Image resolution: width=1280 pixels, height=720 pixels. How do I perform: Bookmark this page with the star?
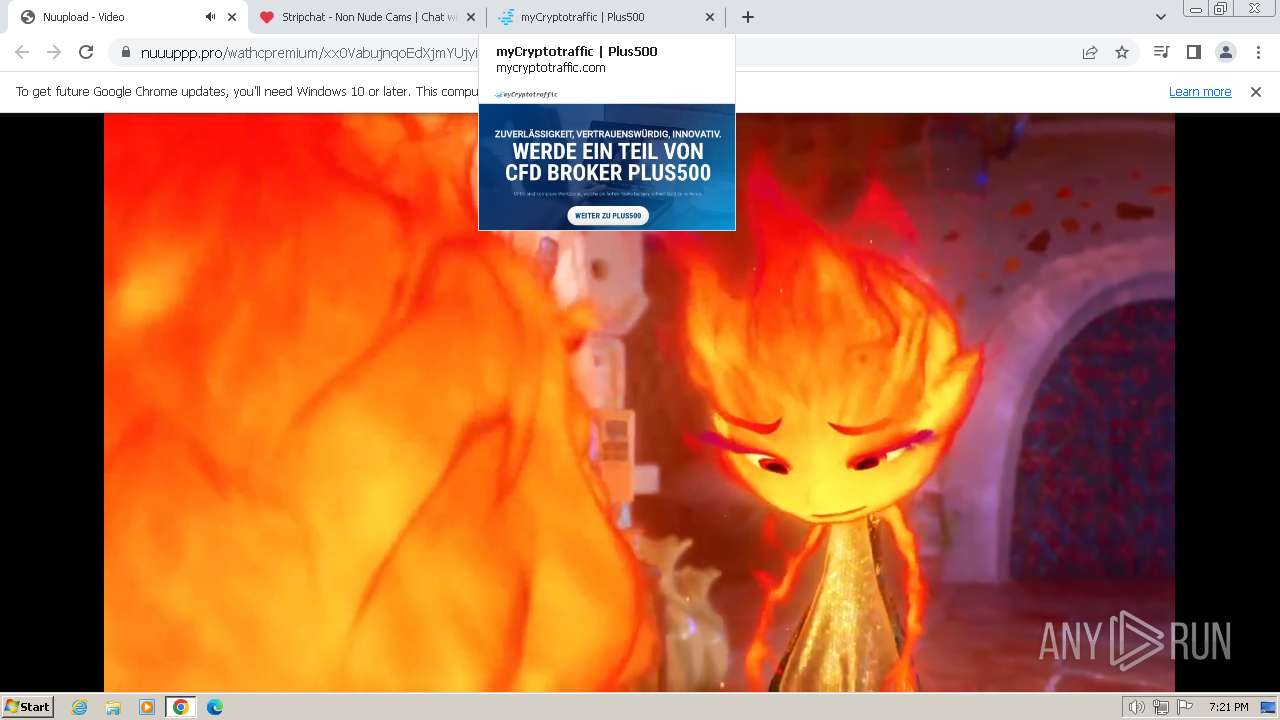1122,53
